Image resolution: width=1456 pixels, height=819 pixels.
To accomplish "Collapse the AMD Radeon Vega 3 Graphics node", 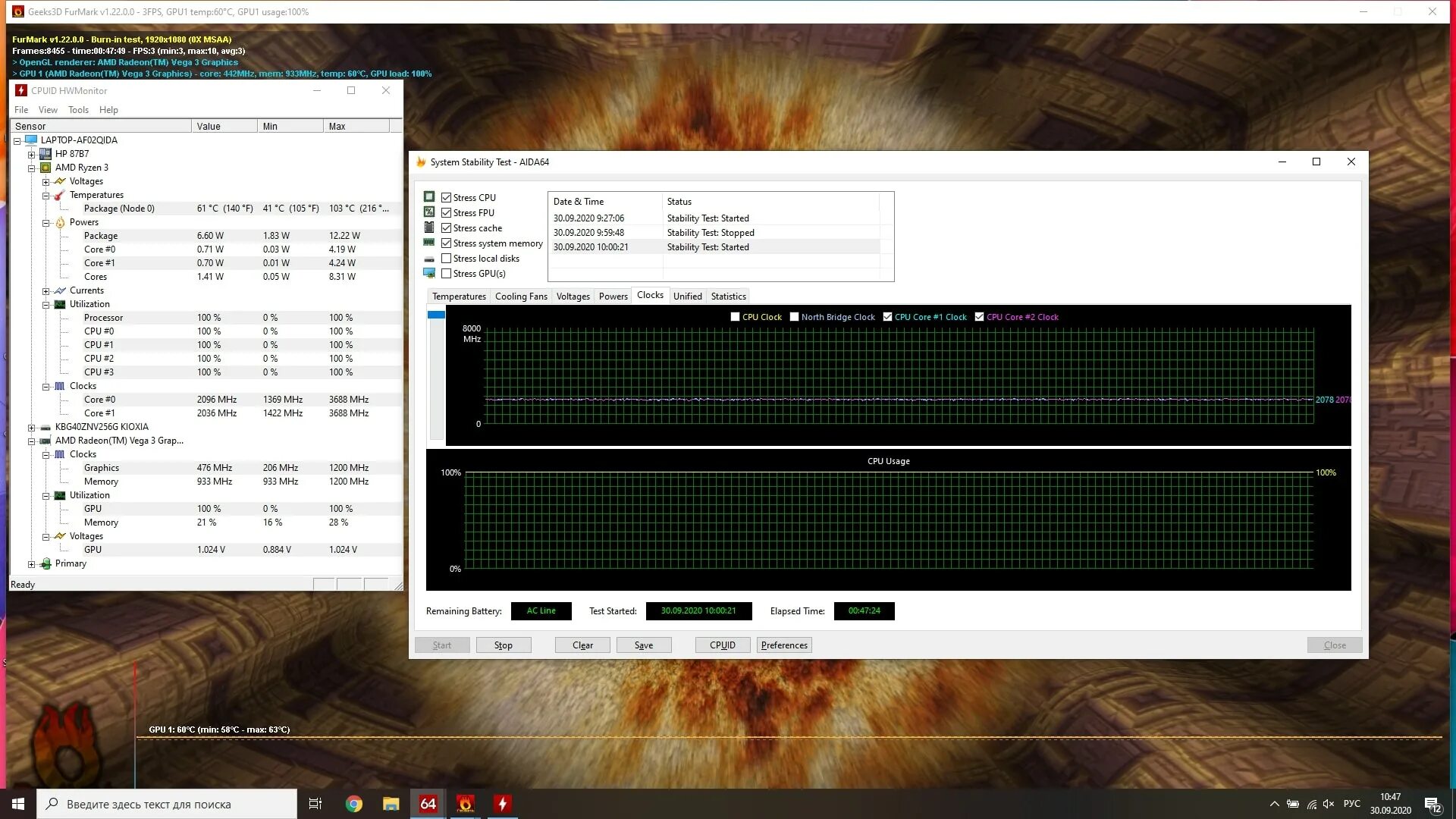I will tap(31, 441).
